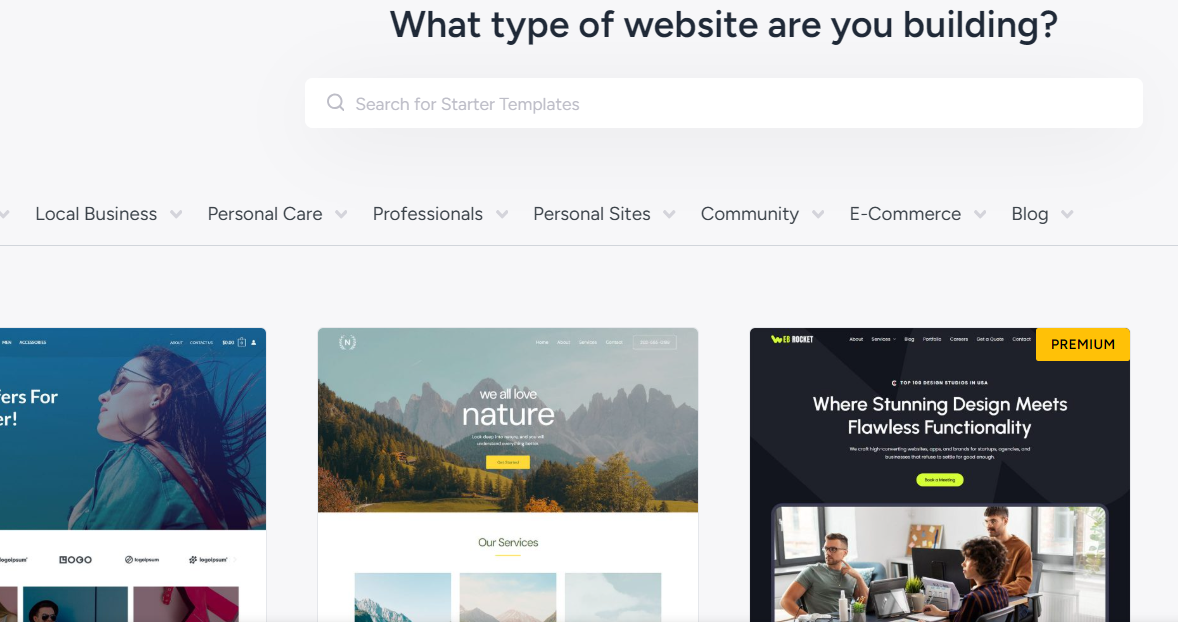The width and height of the screenshot is (1178, 633).
Task: Expand the Personal Sites dropdown arrow
Action: [x=669, y=215]
